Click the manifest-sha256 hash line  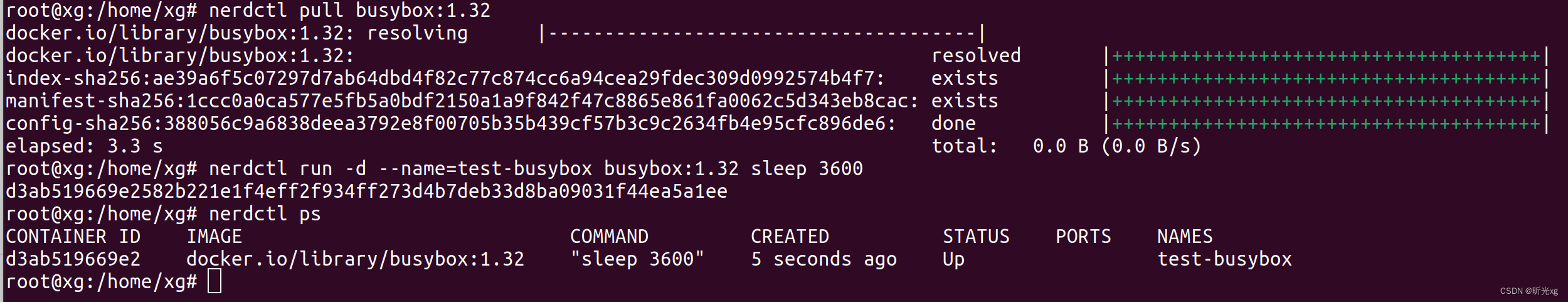click(x=462, y=101)
